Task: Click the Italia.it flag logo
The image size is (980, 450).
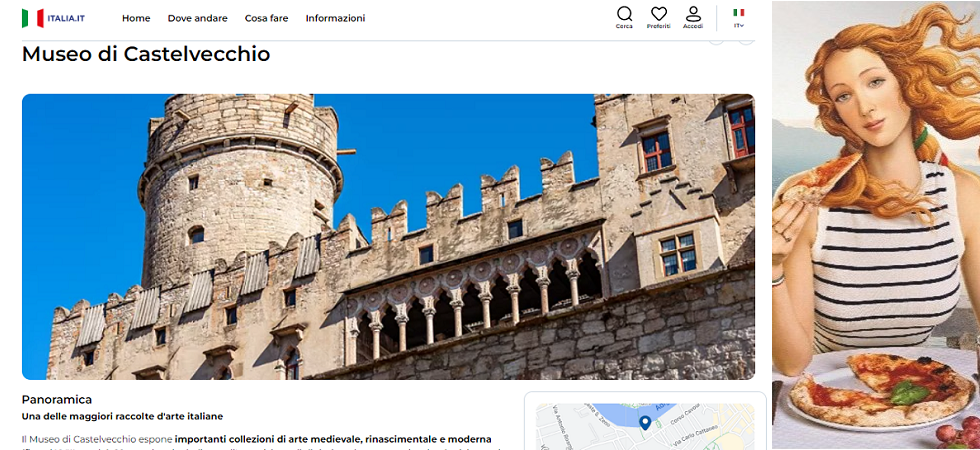Action: click(x=33, y=18)
